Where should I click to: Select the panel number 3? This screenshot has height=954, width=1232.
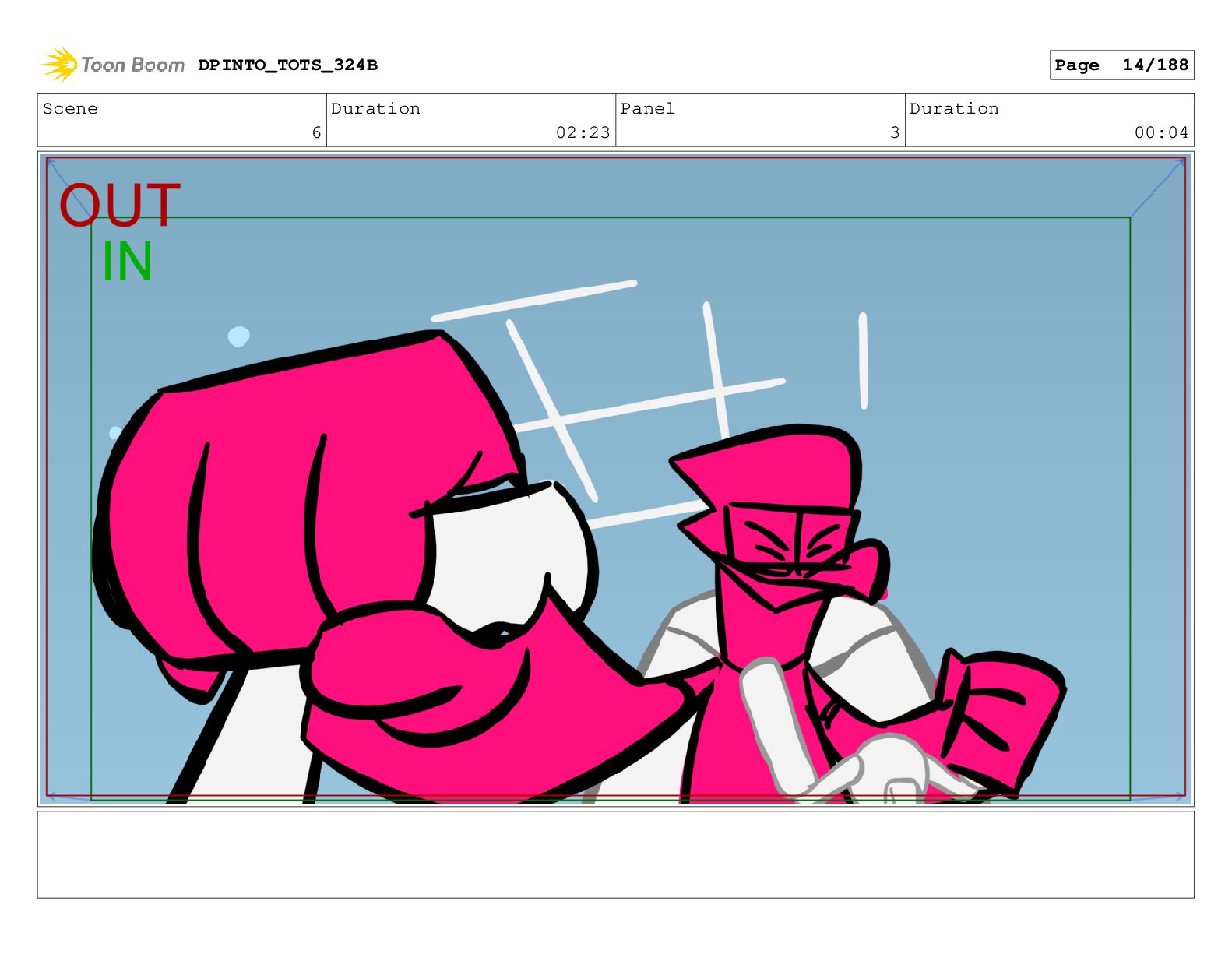tap(895, 133)
